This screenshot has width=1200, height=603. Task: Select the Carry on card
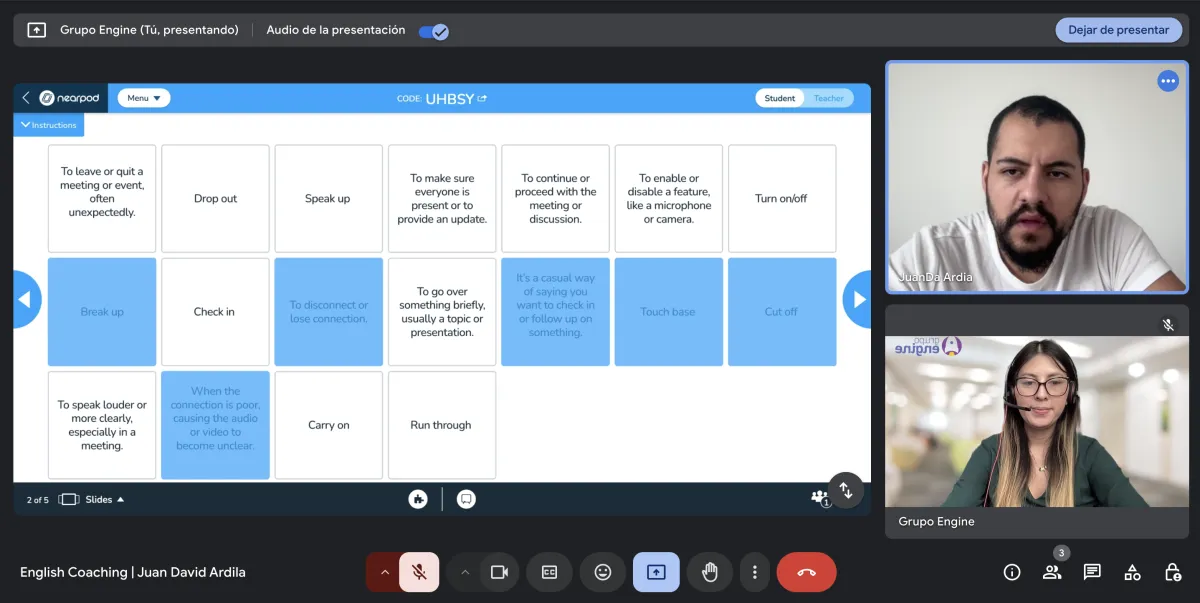[x=328, y=425]
